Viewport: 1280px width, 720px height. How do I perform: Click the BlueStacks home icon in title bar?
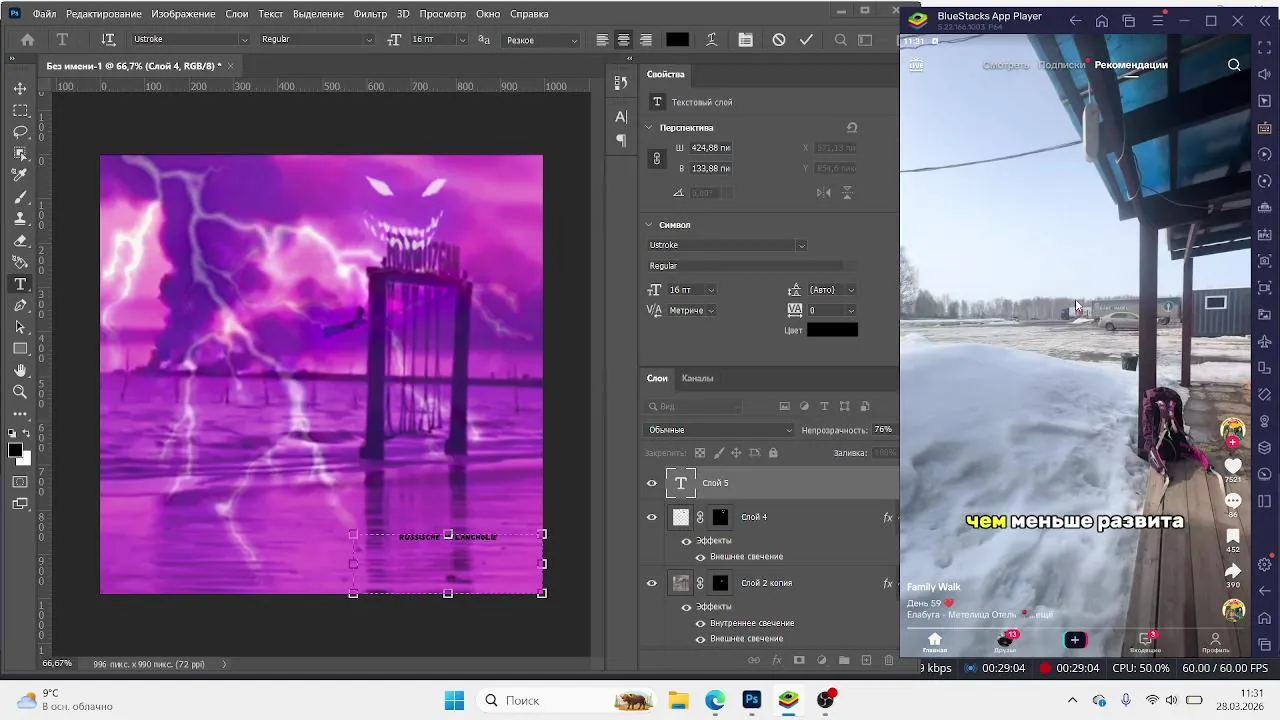coord(1102,21)
